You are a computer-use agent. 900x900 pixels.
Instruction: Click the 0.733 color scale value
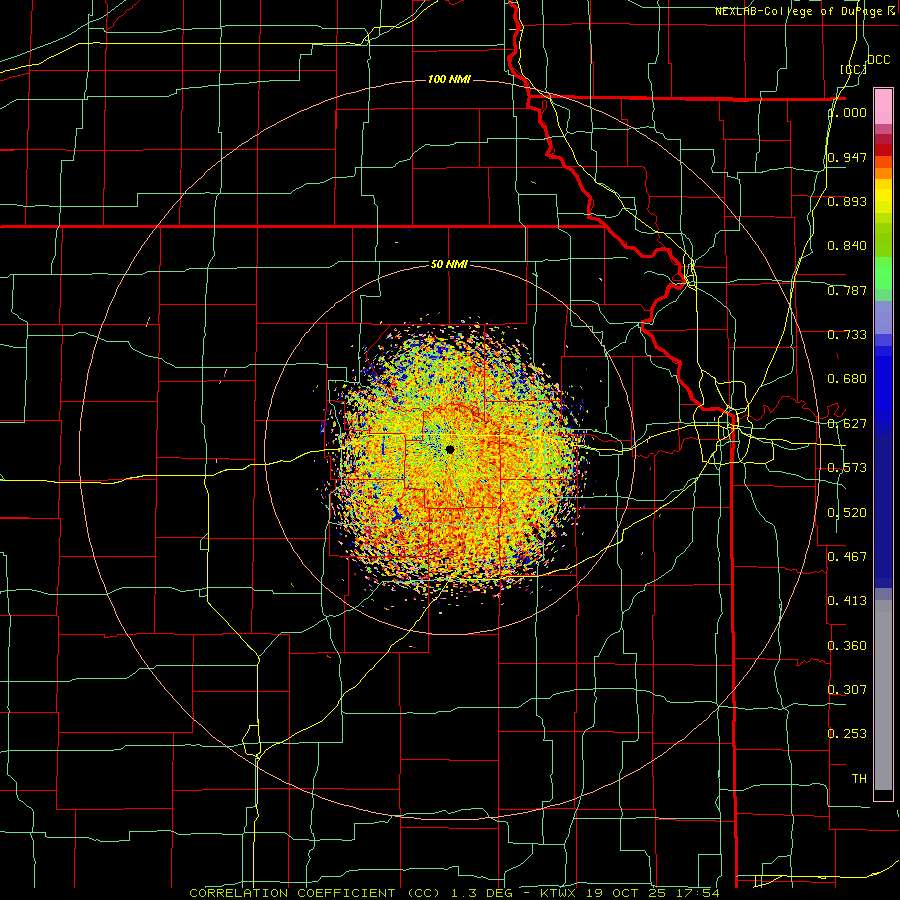(847, 335)
